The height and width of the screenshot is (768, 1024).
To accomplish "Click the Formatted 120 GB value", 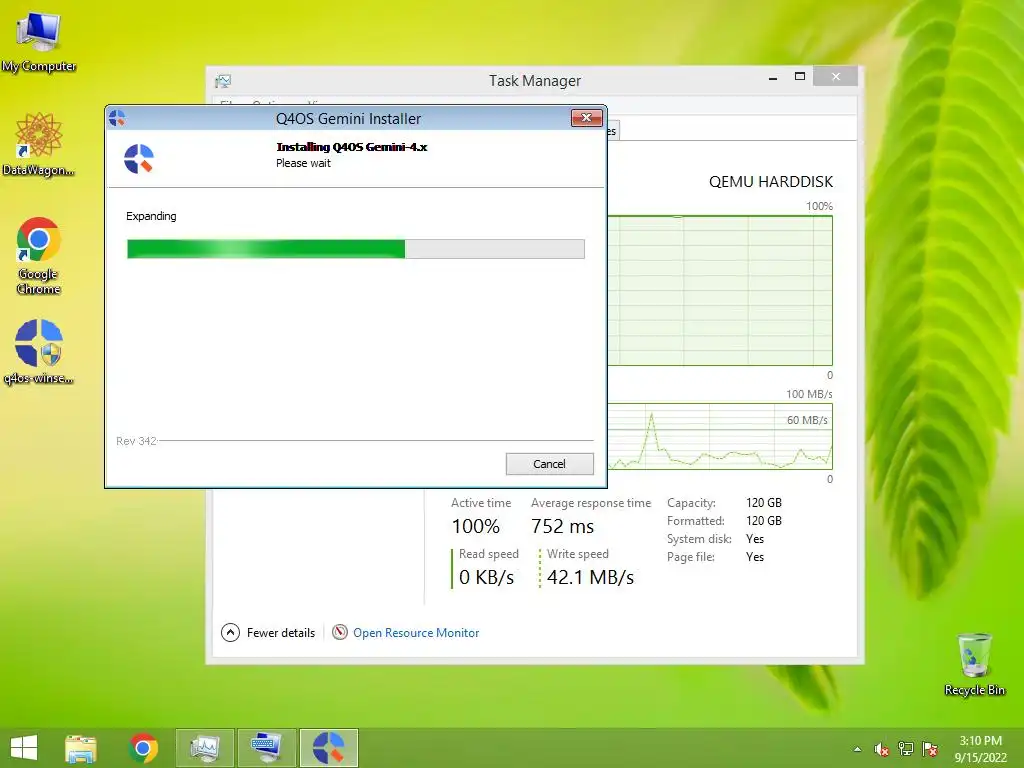I will point(763,520).
